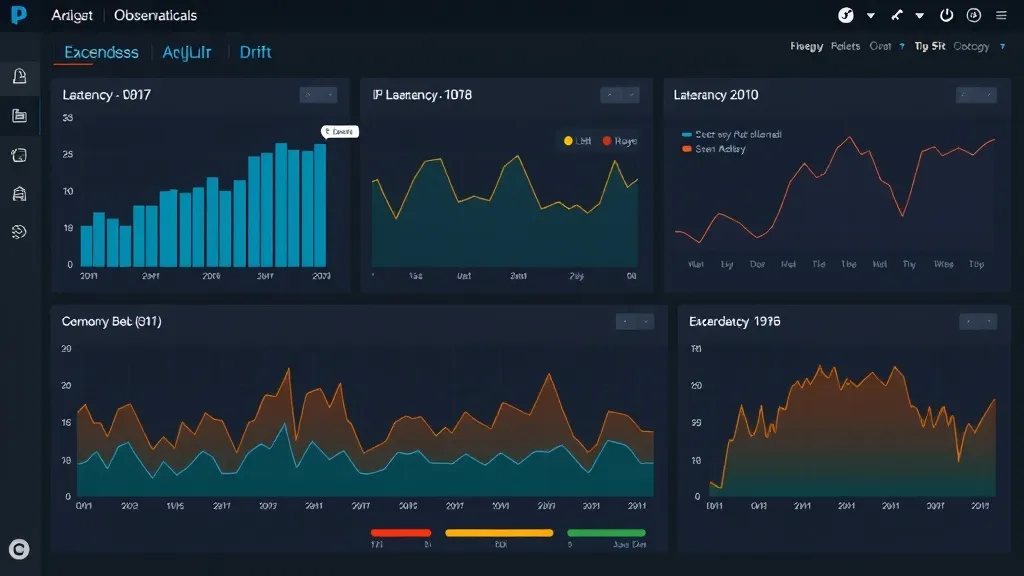1024x576 pixels.
Task: Toggle the red Roye legend series
Action: (620, 141)
